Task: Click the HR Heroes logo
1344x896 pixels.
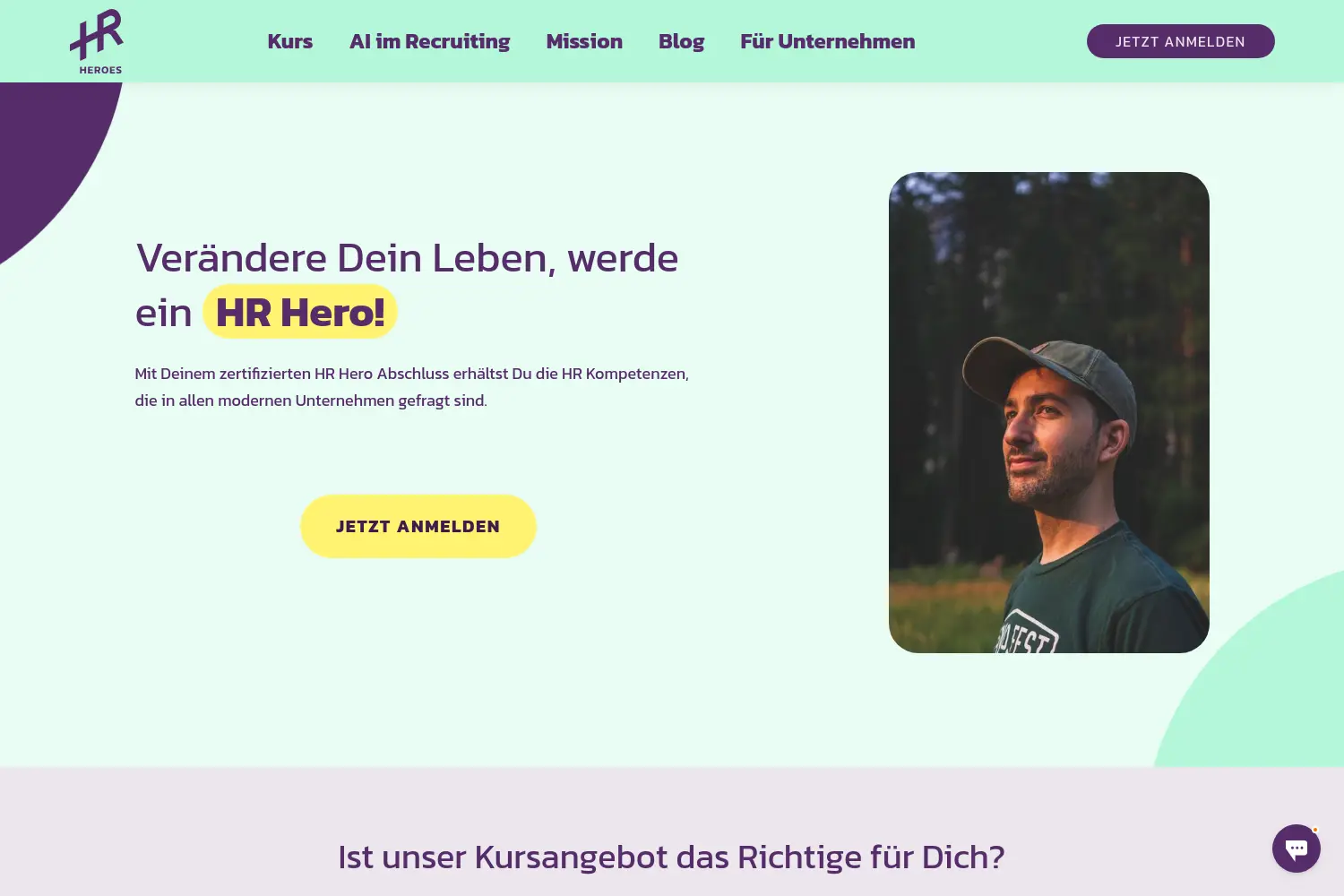Action: [97, 41]
